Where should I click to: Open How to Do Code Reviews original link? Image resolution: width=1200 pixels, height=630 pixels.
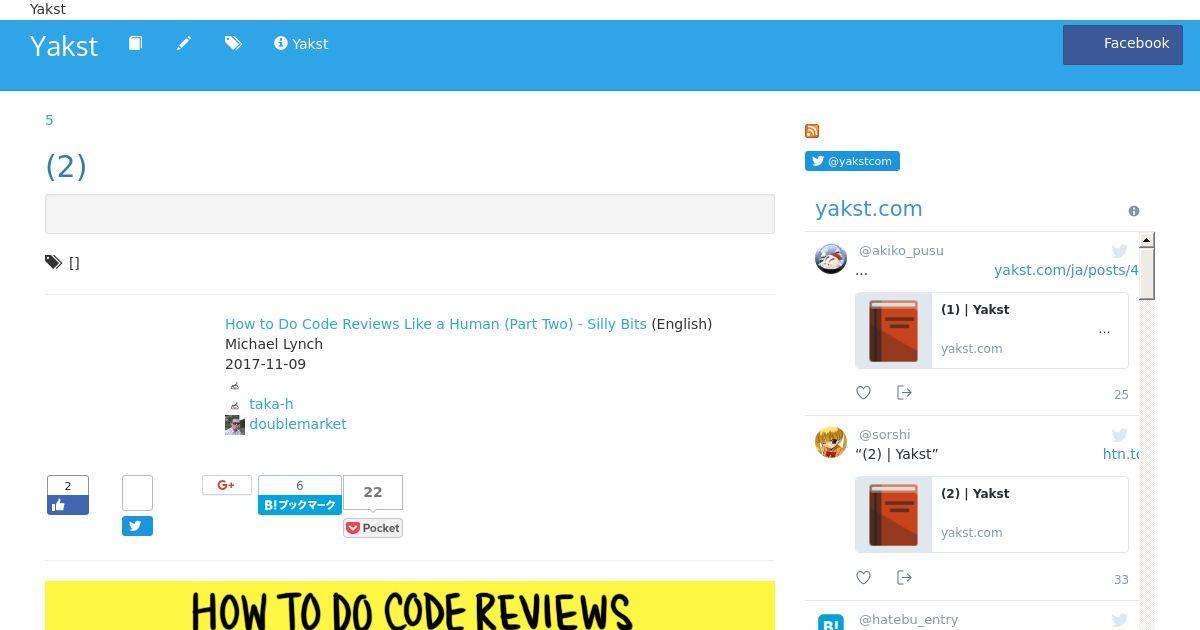436,324
